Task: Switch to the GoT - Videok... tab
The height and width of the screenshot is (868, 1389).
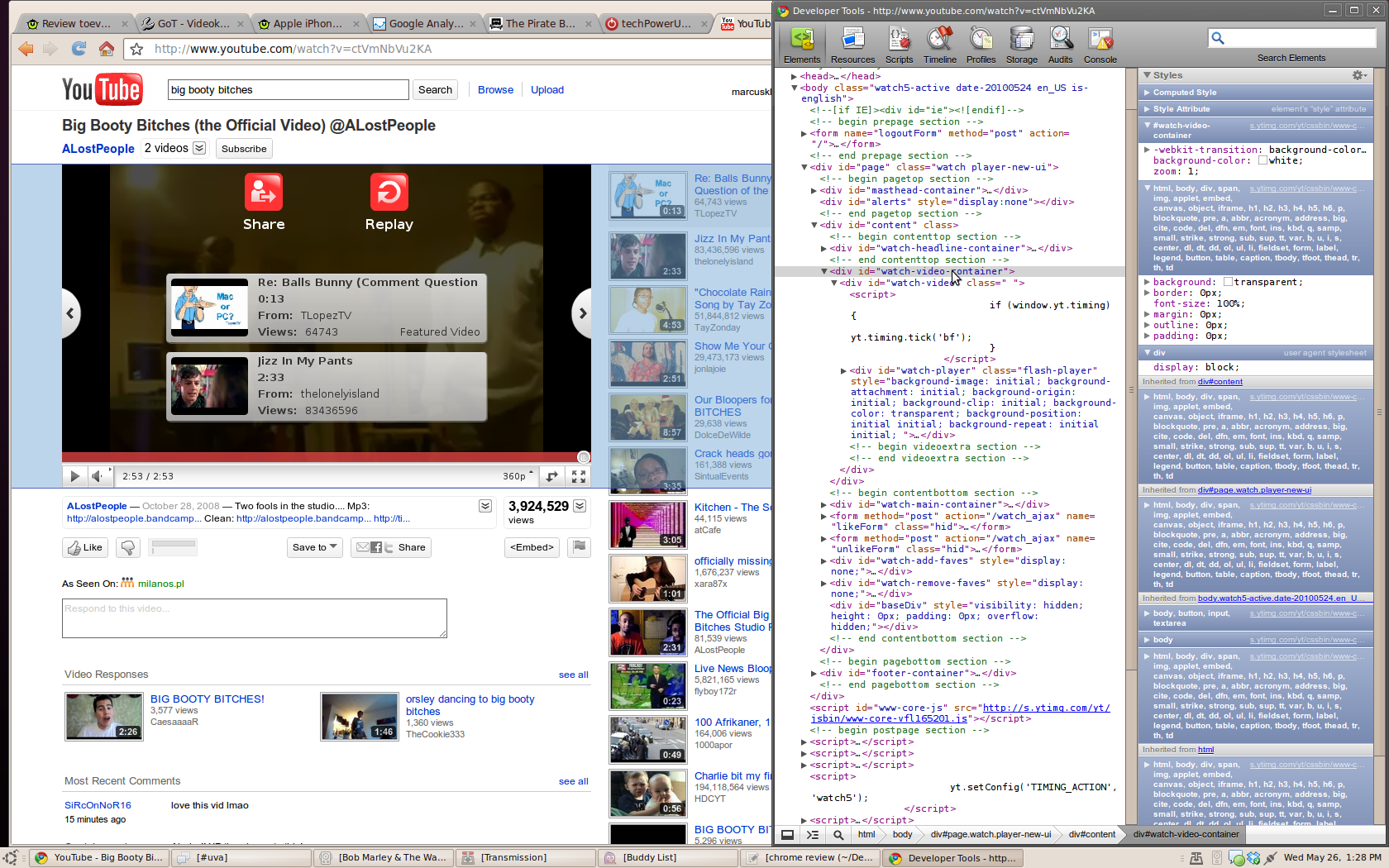Action: (x=193, y=23)
